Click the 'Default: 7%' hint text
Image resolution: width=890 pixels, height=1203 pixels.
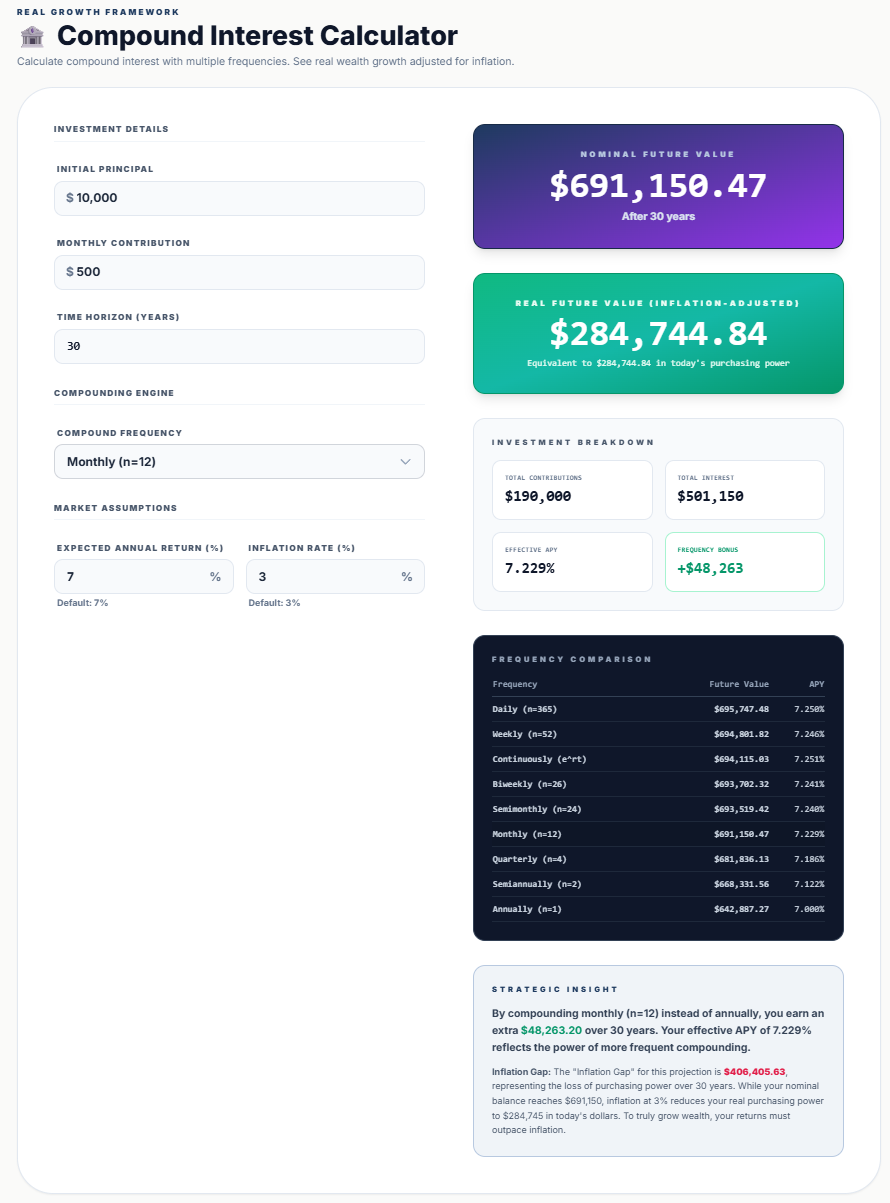point(82,603)
